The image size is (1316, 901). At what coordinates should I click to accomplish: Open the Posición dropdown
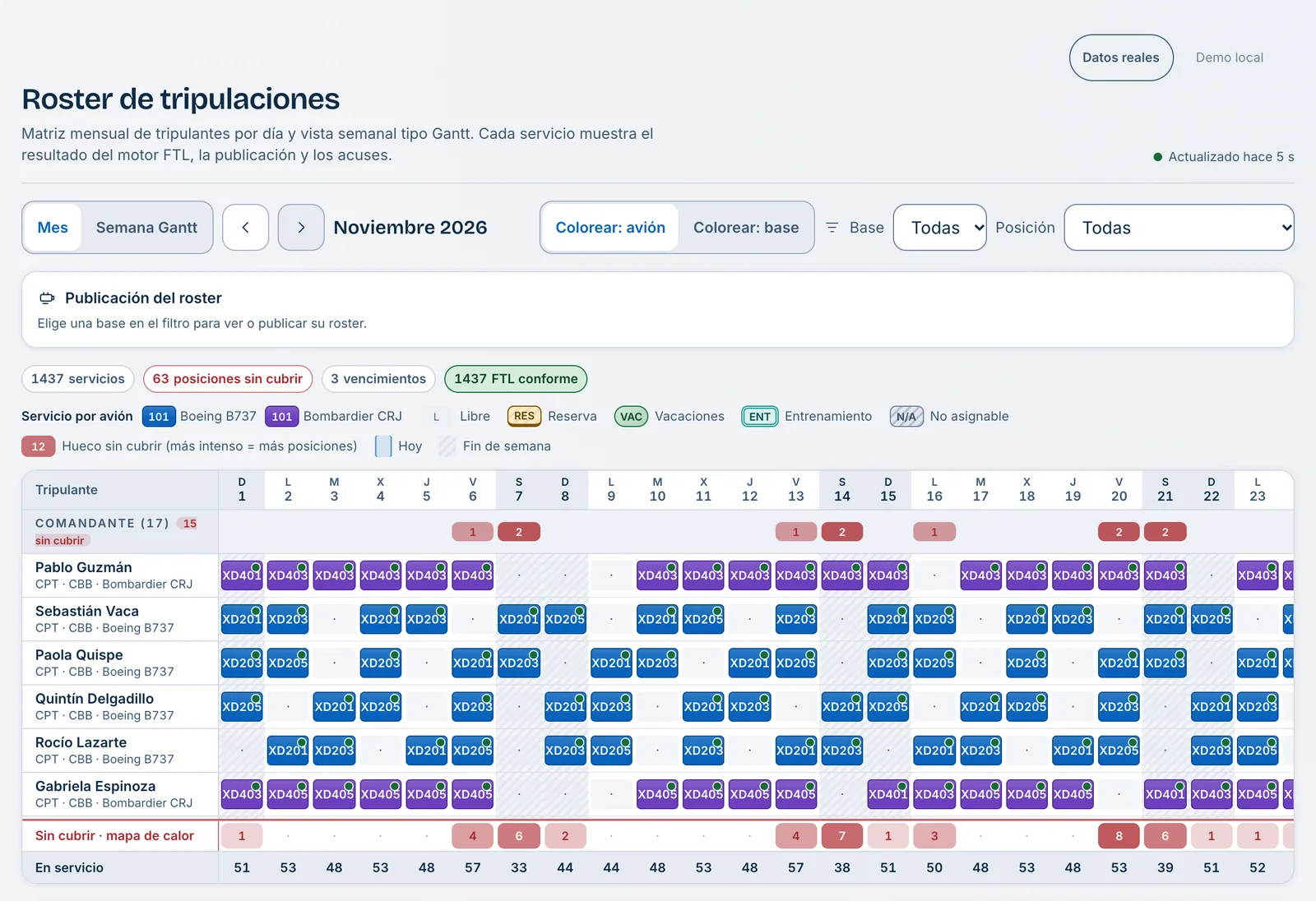point(1179,228)
